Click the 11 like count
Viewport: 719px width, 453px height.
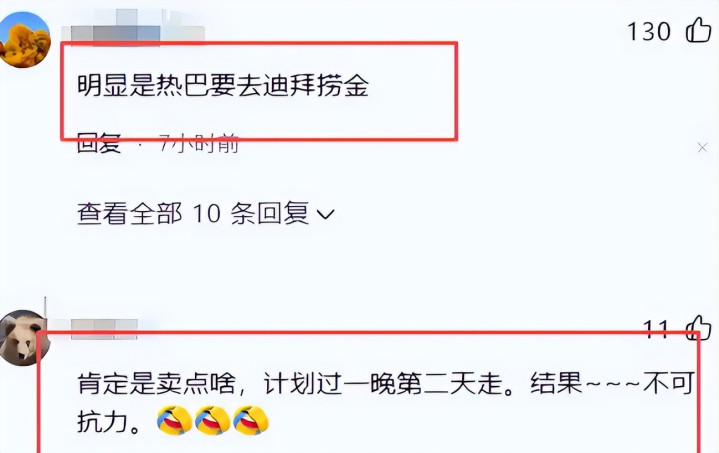coord(656,329)
